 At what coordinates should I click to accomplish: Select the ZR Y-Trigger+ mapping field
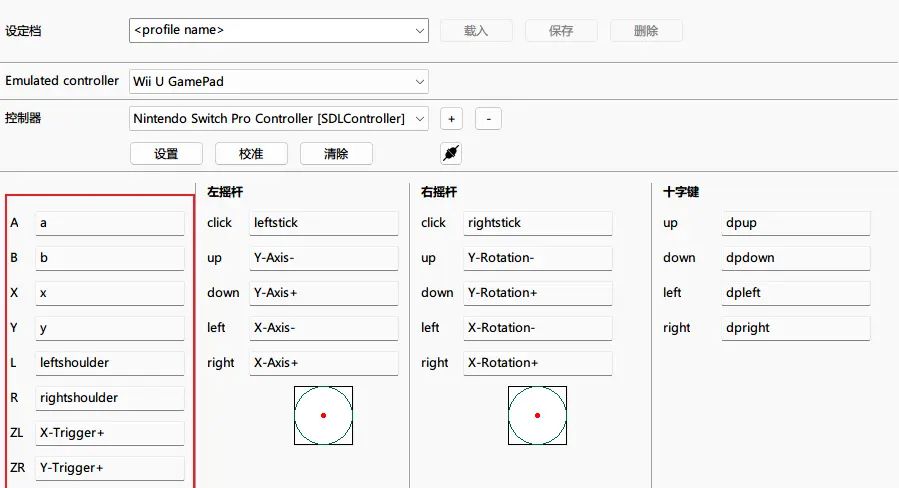tap(110, 468)
